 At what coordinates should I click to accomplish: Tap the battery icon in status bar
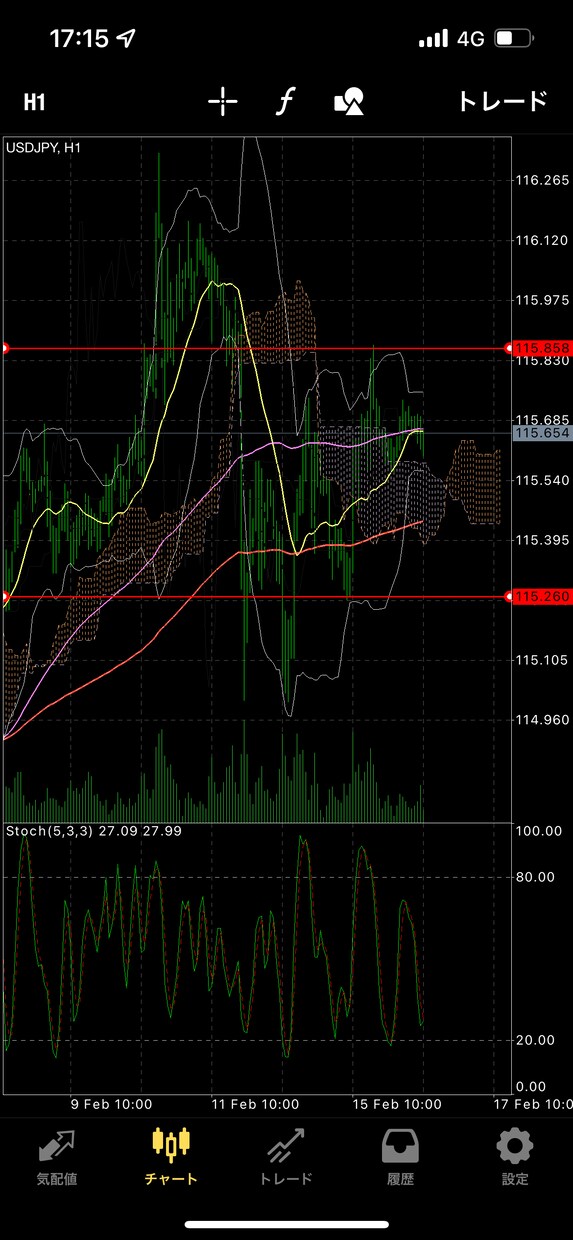(x=517, y=39)
